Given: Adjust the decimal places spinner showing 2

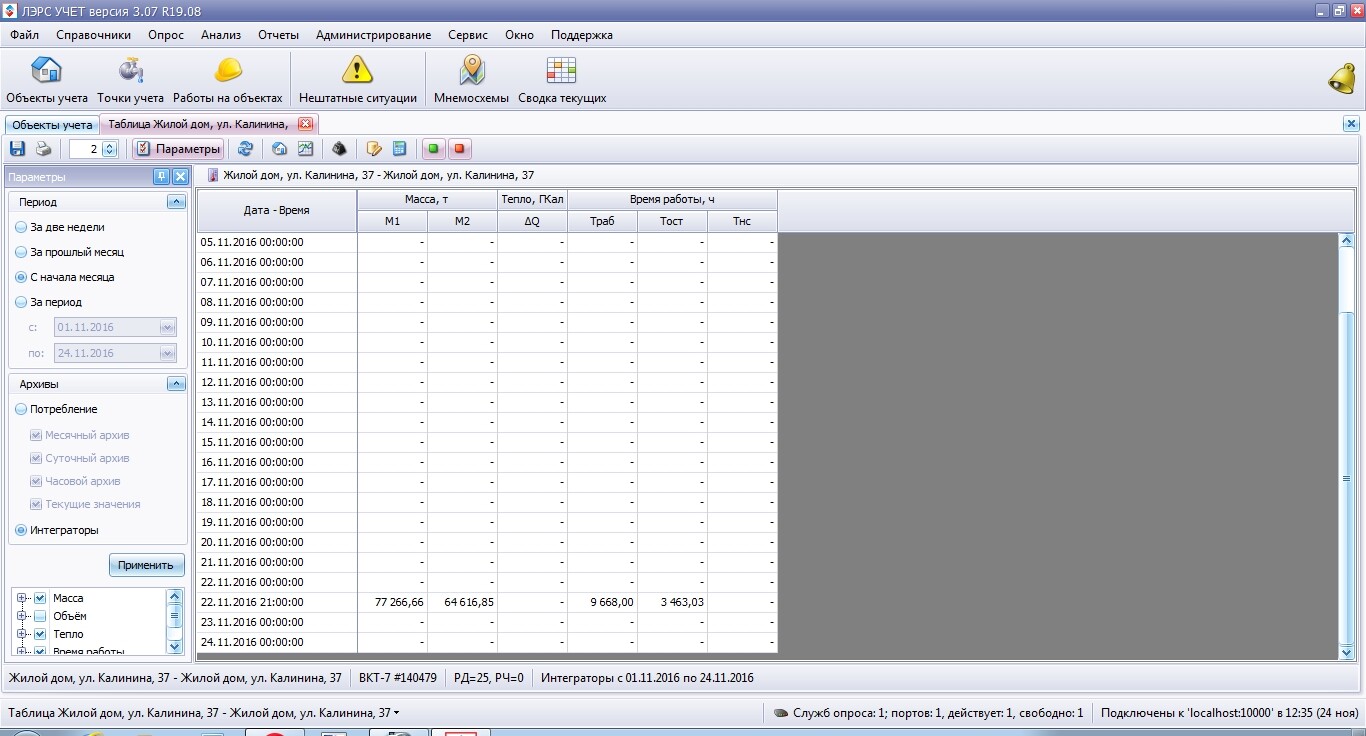Looking at the screenshot, I should pos(110,149).
